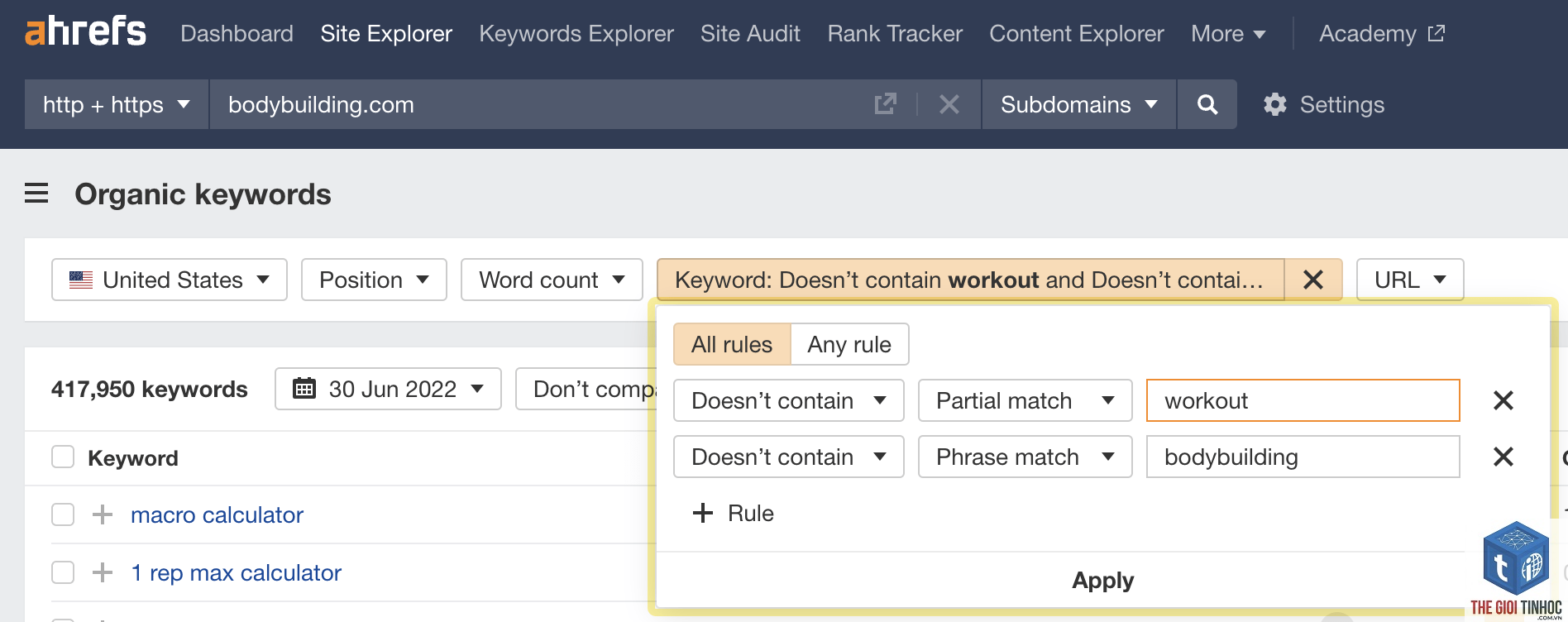This screenshot has width=1568, height=622.
Task: Open the macro calculator keyword link
Action: pyautogui.click(x=217, y=514)
